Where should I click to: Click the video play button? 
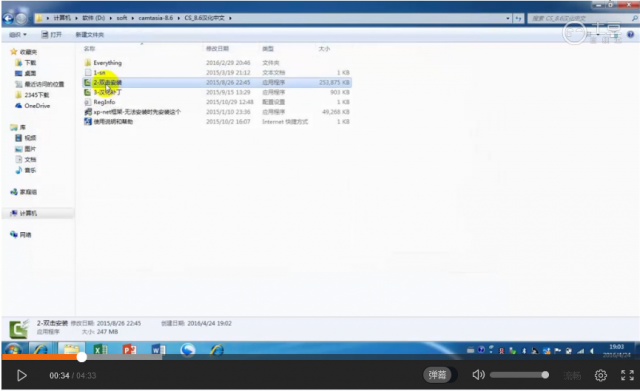[22, 375]
